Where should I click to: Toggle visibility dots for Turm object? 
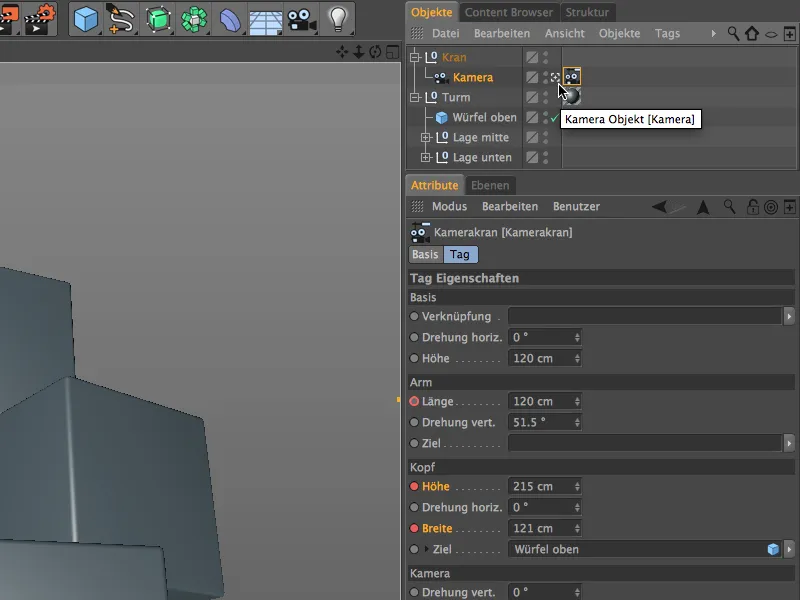coord(545,97)
